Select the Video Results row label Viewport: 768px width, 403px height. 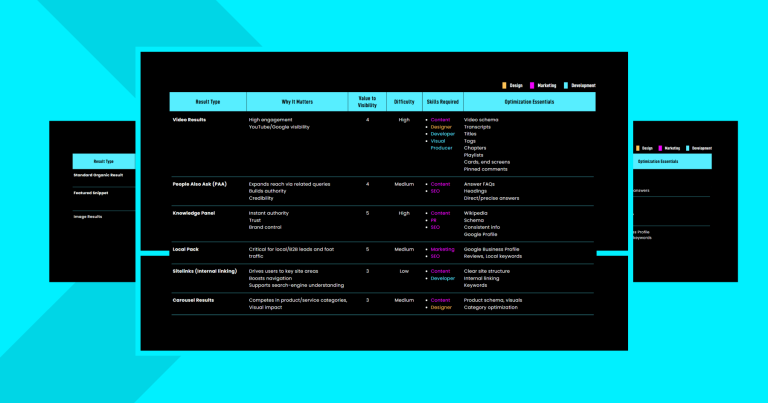(x=192, y=120)
